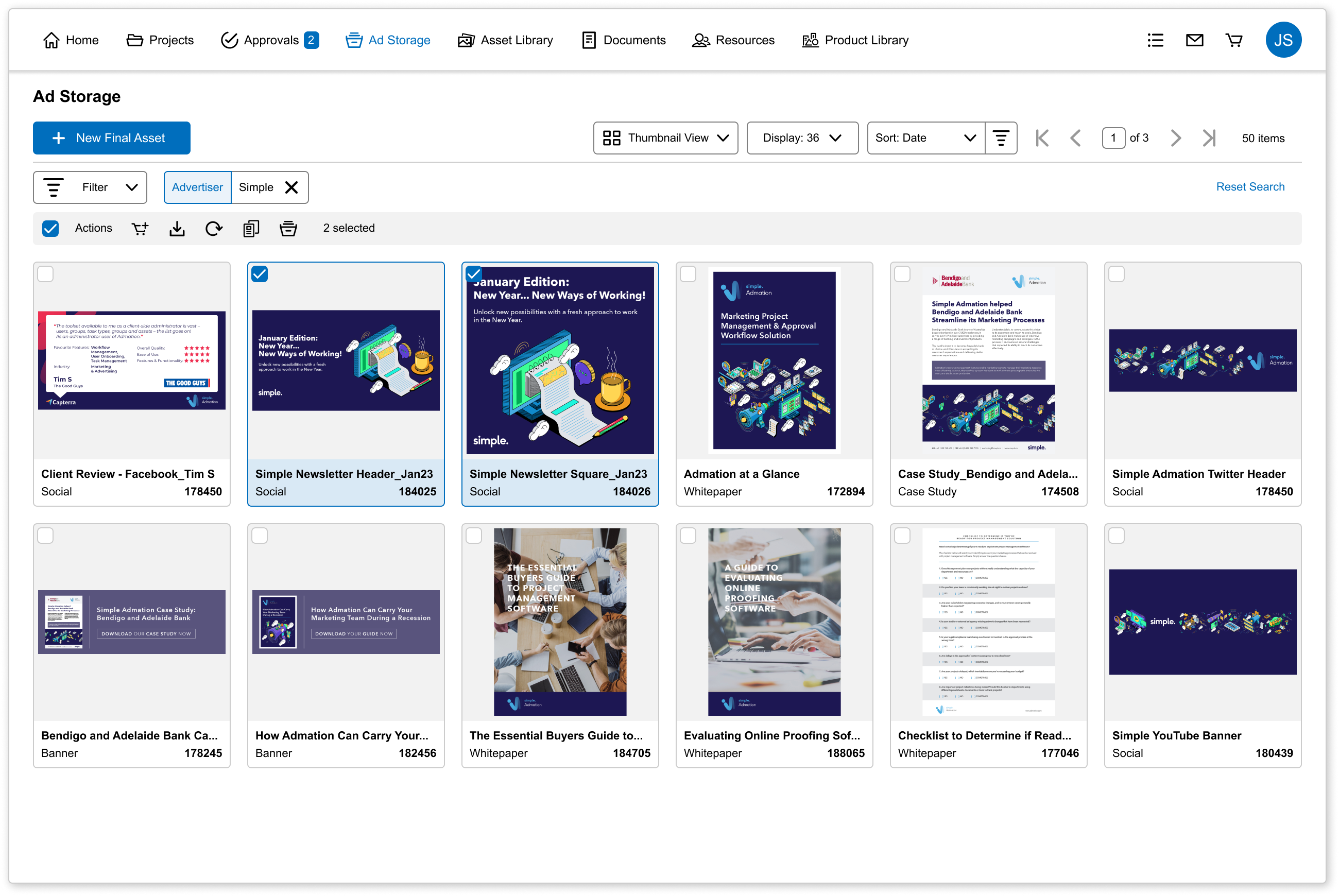The width and height of the screenshot is (1339, 896).
Task: Go to the Asset Library tab
Action: point(505,40)
